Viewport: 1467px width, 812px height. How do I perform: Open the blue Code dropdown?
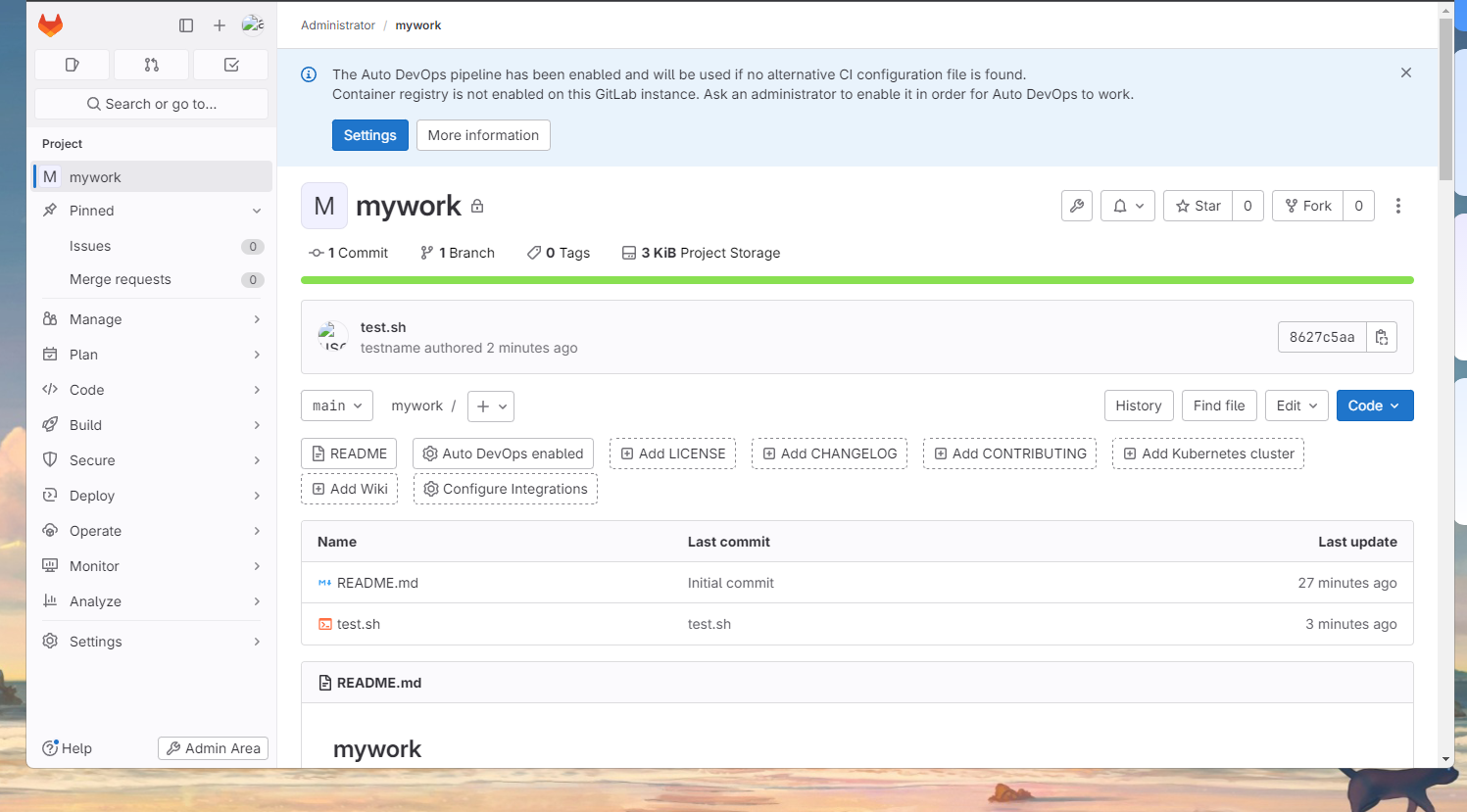[x=1375, y=406]
